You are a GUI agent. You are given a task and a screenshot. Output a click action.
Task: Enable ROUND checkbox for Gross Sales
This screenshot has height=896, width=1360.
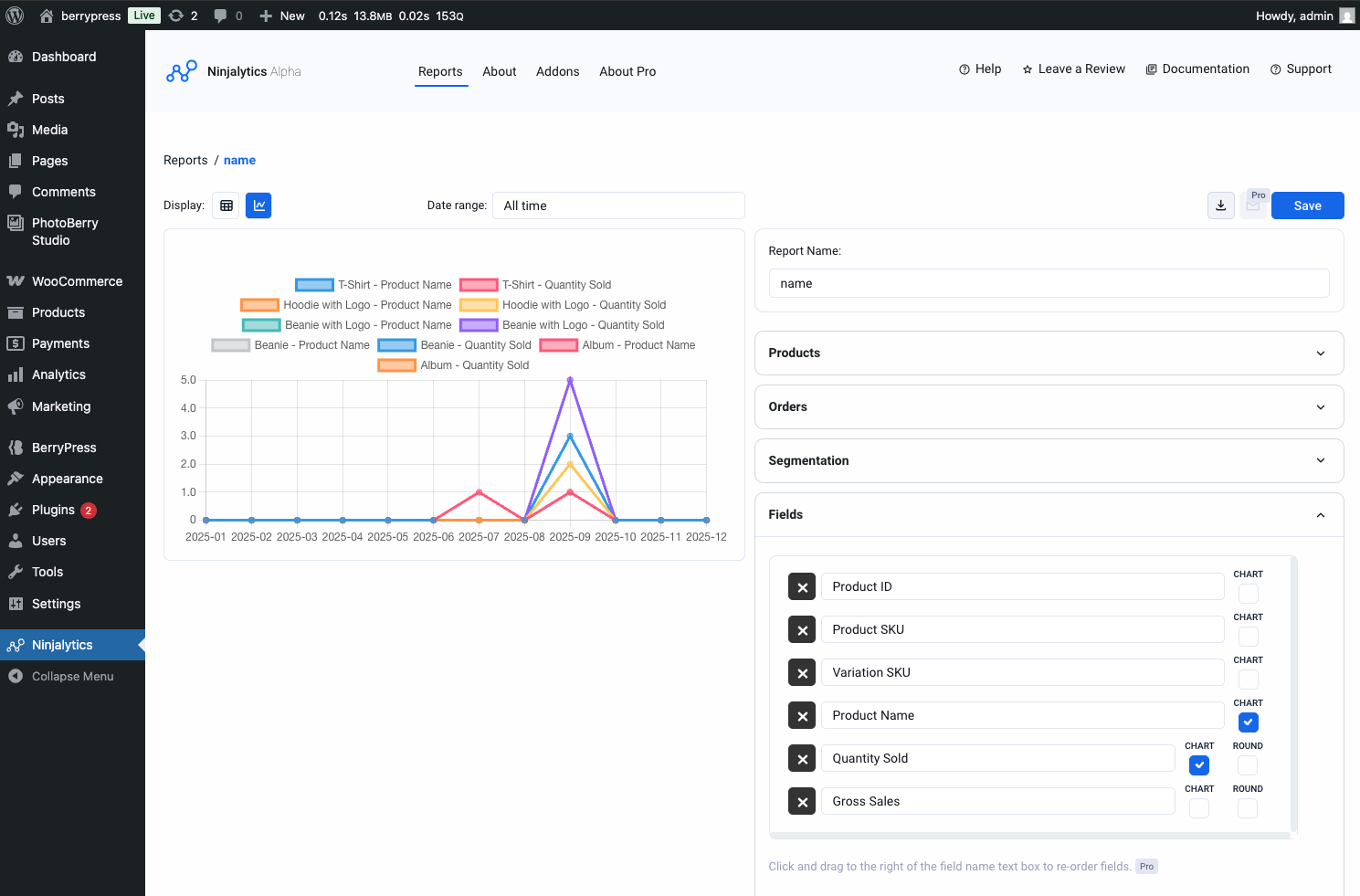pyautogui.click(x=1248, y=807)
